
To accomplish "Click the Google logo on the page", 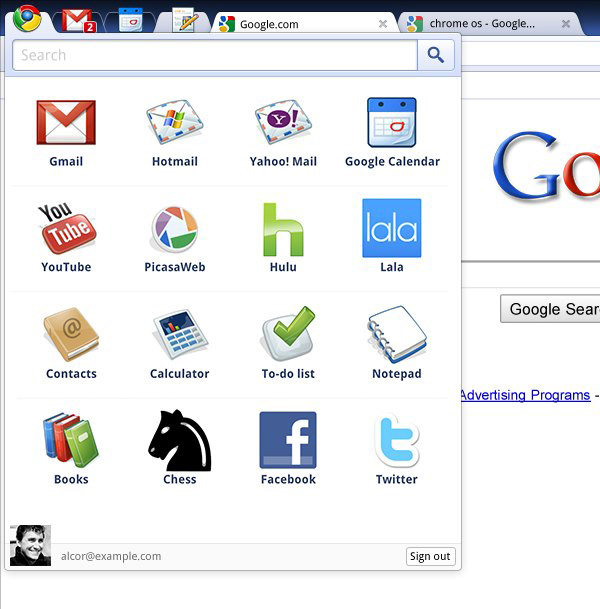I will point(547,165).
